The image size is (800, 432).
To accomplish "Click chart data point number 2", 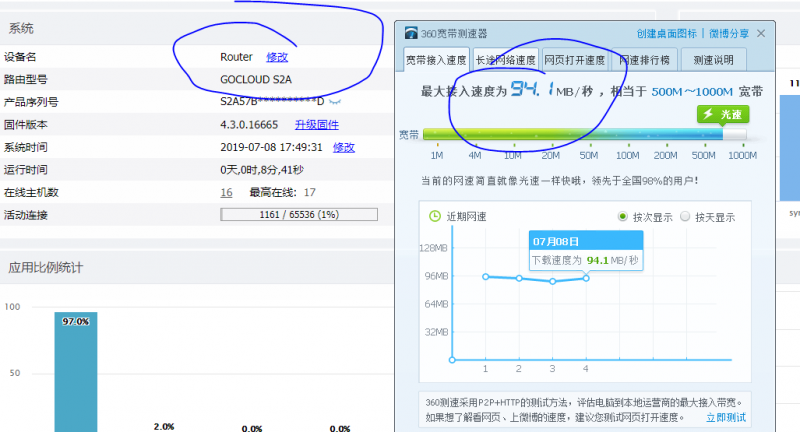I will pyautogui.click(x=519, y=278).
